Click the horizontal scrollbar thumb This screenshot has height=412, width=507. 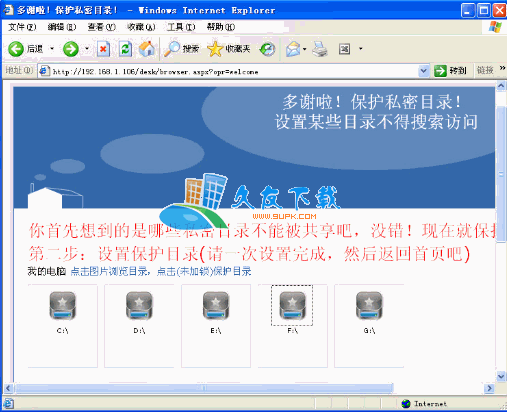(x=204, y=388)
